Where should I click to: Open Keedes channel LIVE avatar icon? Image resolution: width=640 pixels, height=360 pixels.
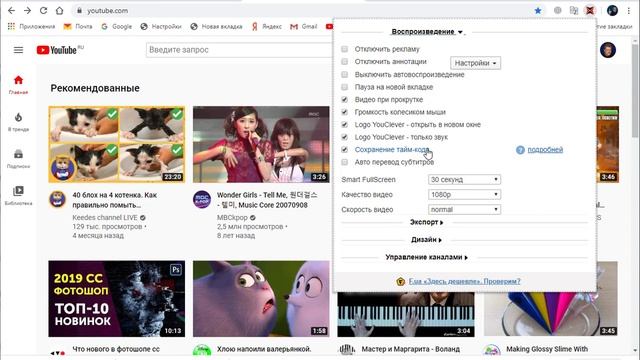coord(58,199)
